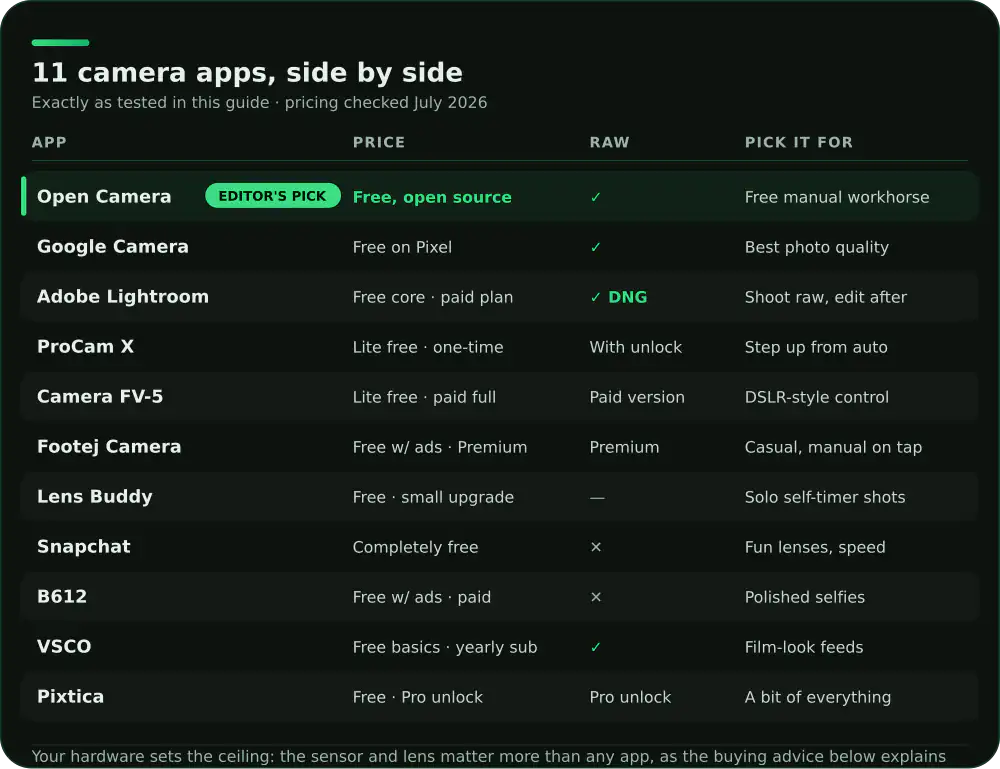Select the Footej Camera app name
This screenshot has height=769, width=1000.
109,446
